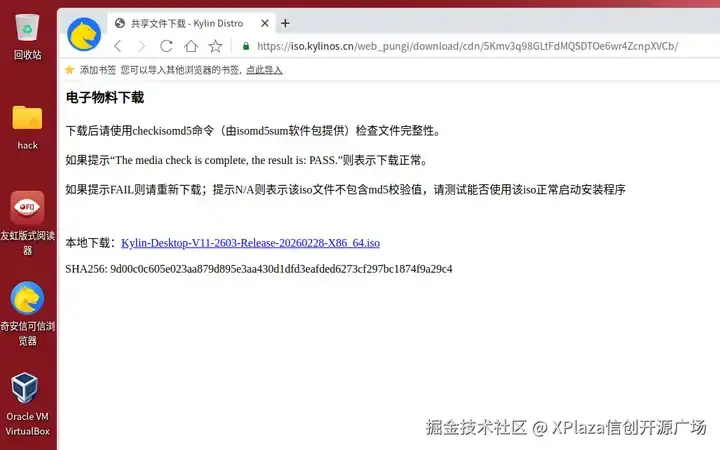Viewport: 720px width, 450px height.
Task: Go forward with the forward arrow
Action: click(141, 46)
